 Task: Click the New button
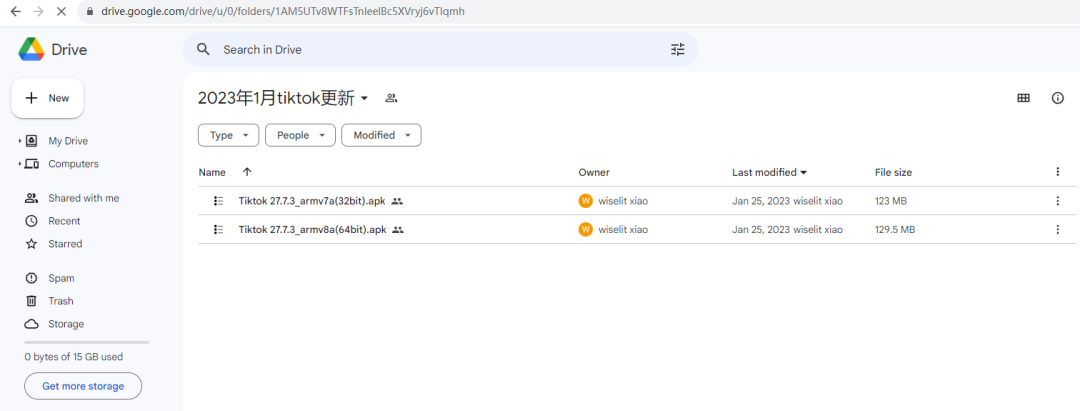(48, 98)
